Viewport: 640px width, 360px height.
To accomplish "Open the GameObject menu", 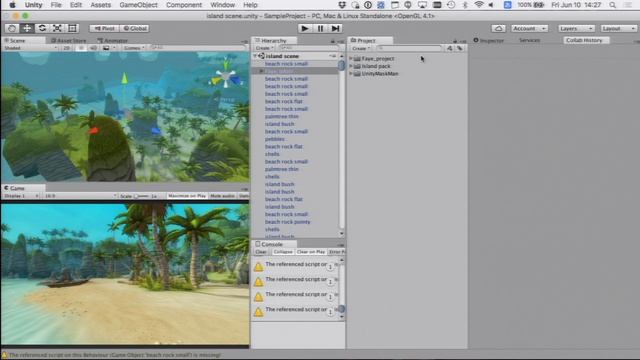I will coord(138,5).
